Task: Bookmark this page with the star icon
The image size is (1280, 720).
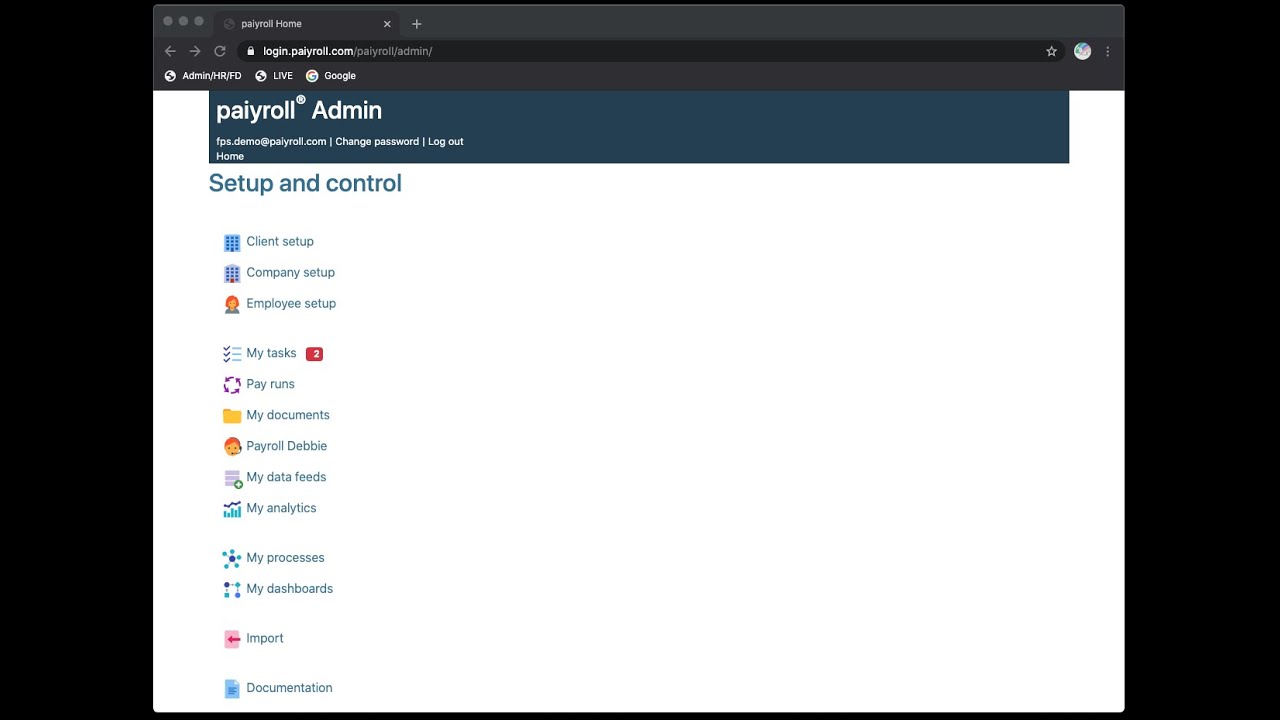Action: click(1051, 51)
